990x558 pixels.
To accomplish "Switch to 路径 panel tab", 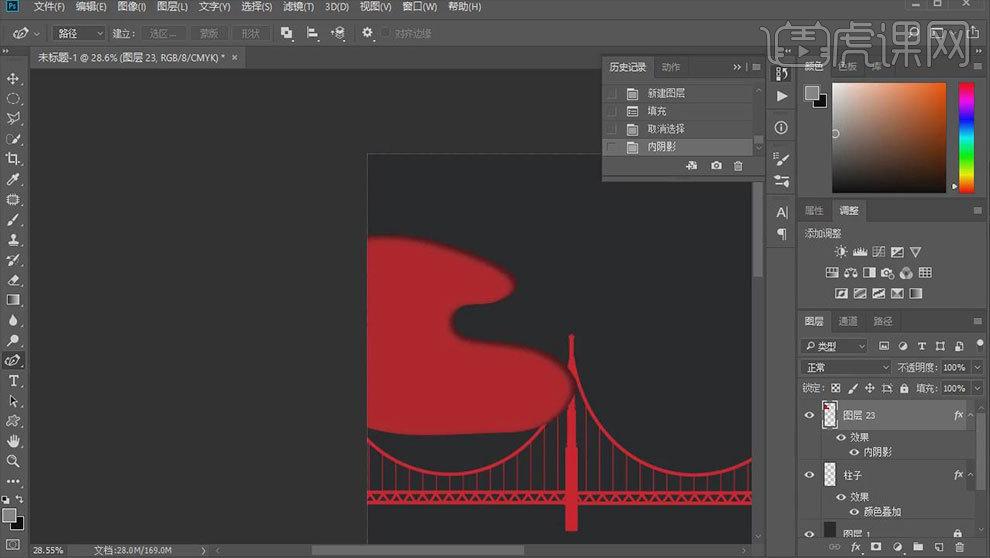I will coord(883,321).
